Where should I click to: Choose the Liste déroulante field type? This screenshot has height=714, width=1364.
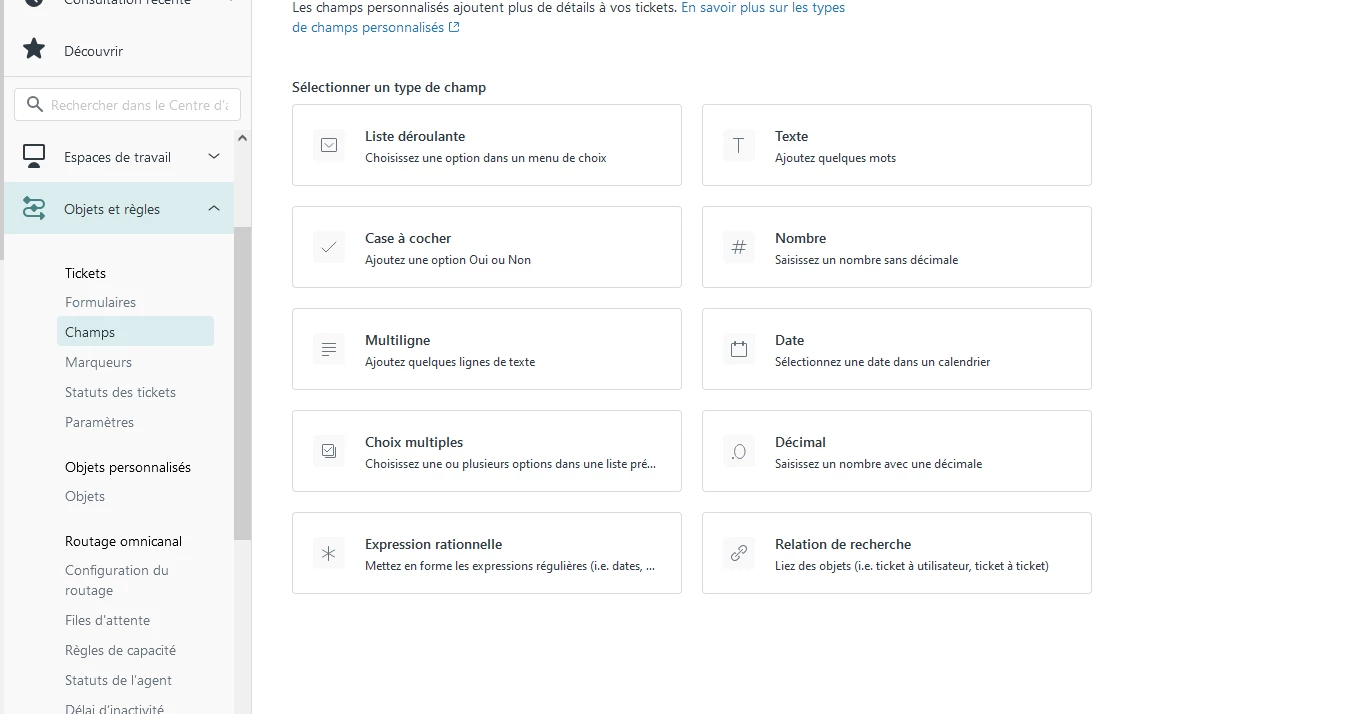click(x=487, y=145)
